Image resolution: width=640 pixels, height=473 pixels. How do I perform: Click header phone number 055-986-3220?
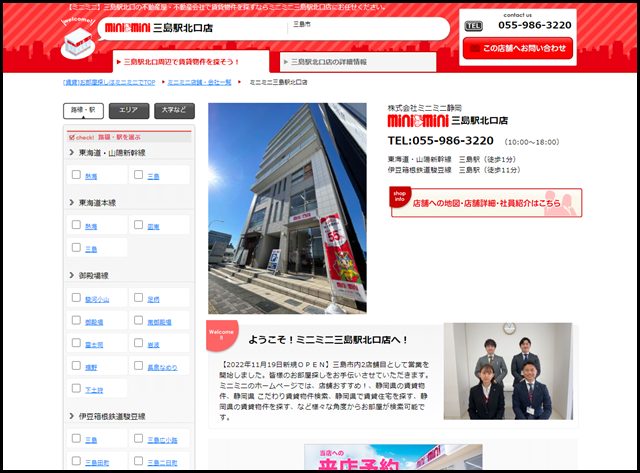coord(535,25)
